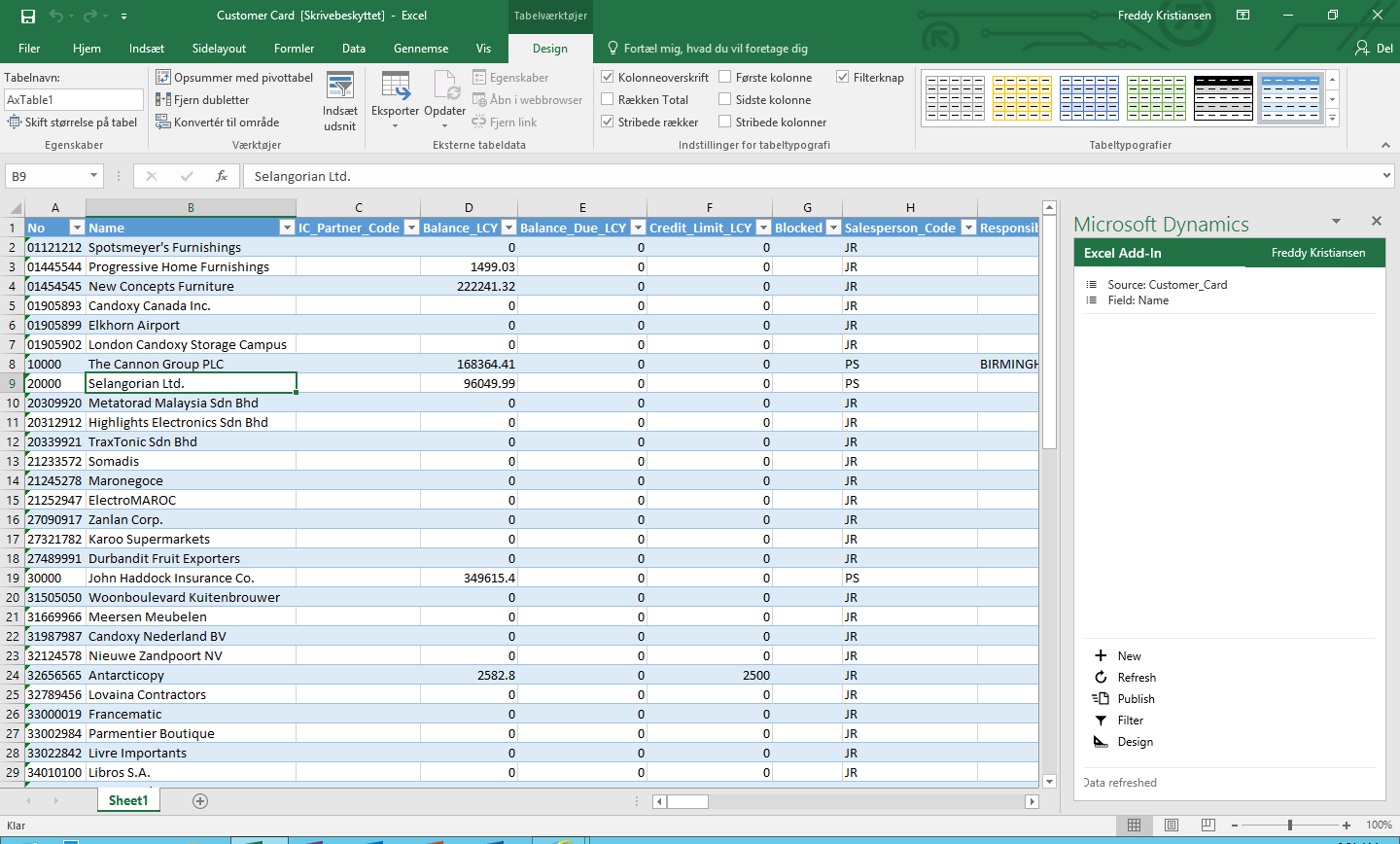Click the zoom slider in status bar
Viewport: 1400px width, 844px height.
[x=1289, y=825]
